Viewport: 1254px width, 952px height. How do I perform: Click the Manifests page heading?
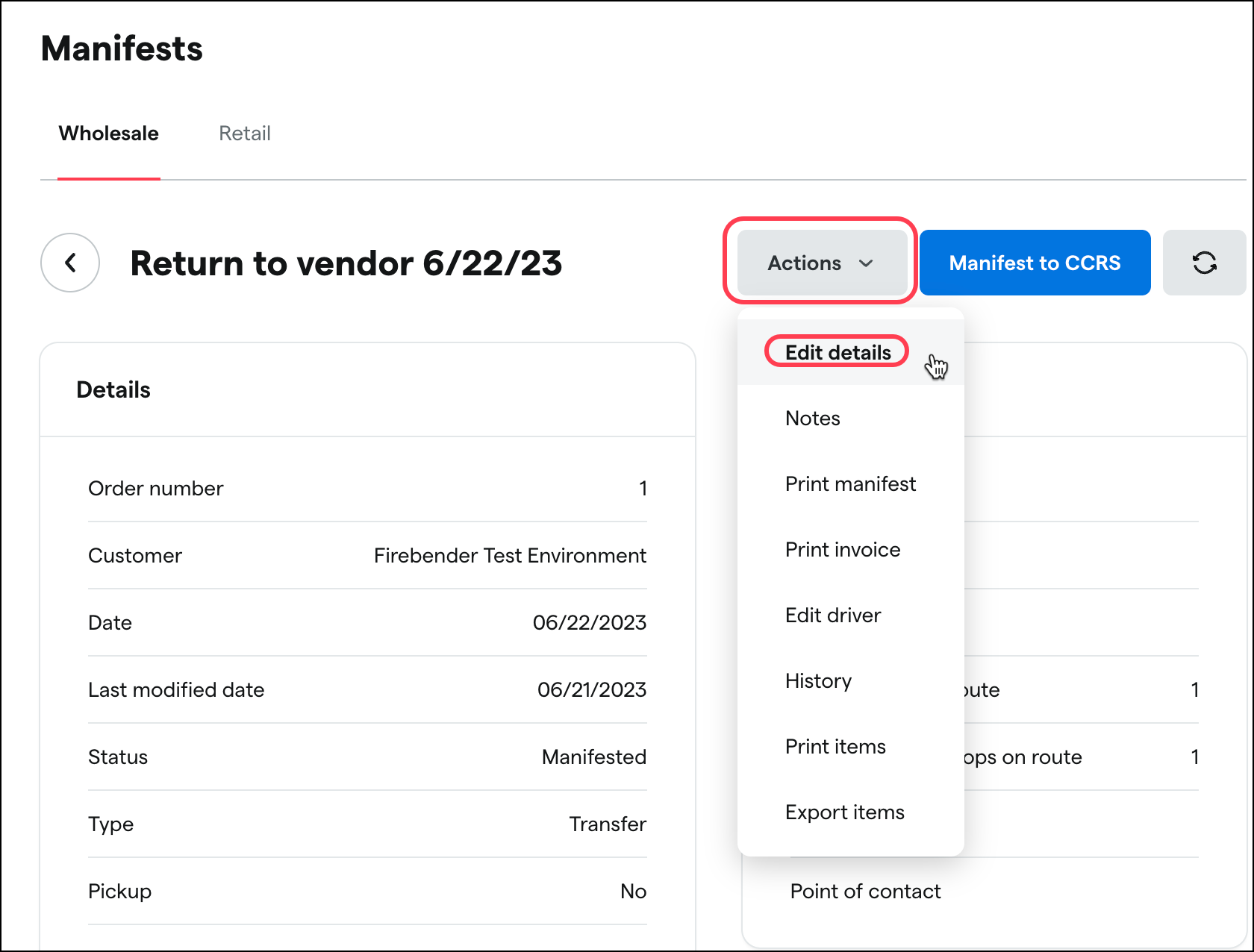point(122,49)
